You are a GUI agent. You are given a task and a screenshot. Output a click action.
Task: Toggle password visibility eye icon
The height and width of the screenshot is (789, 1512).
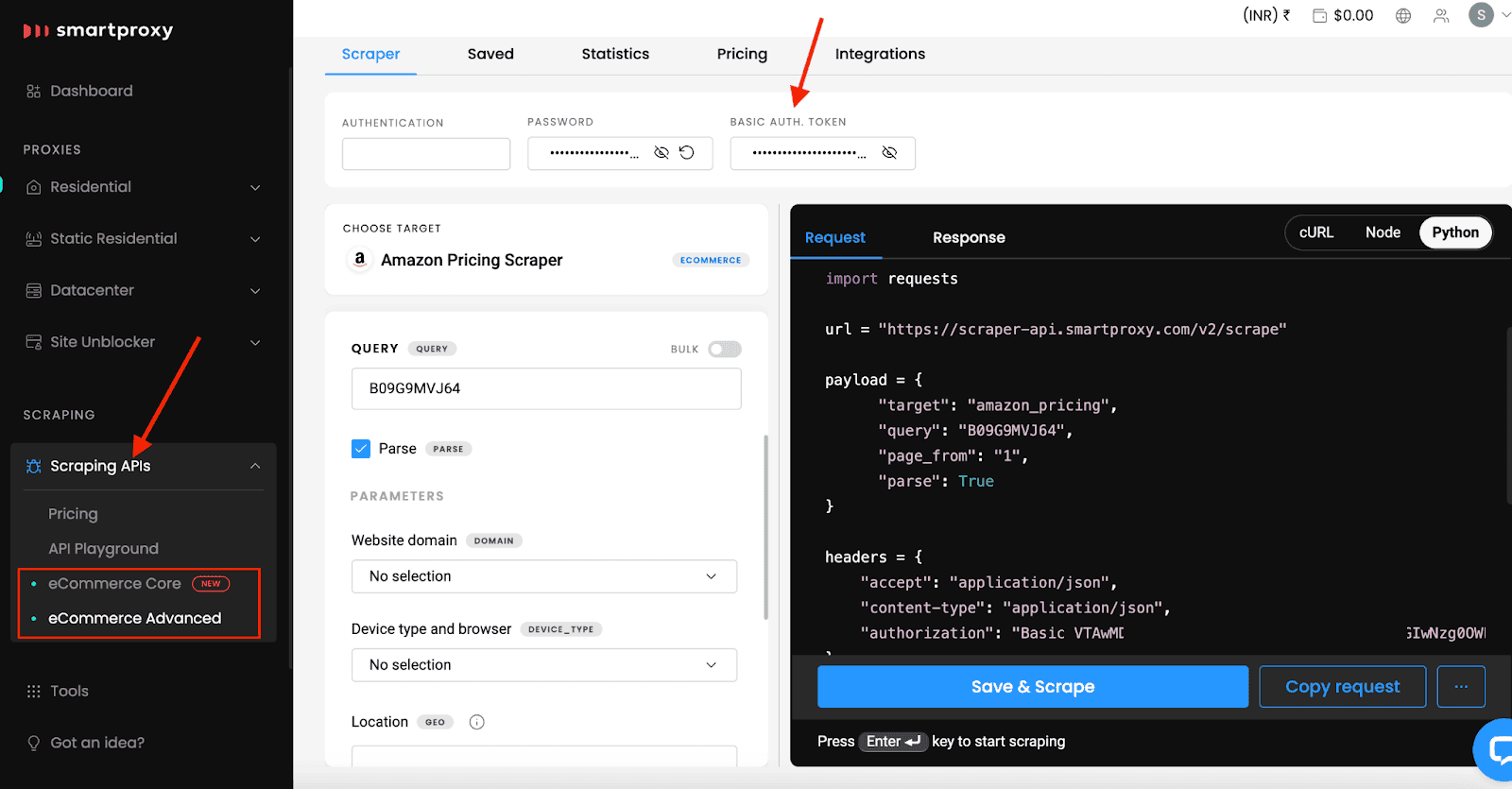pos(661,152)
